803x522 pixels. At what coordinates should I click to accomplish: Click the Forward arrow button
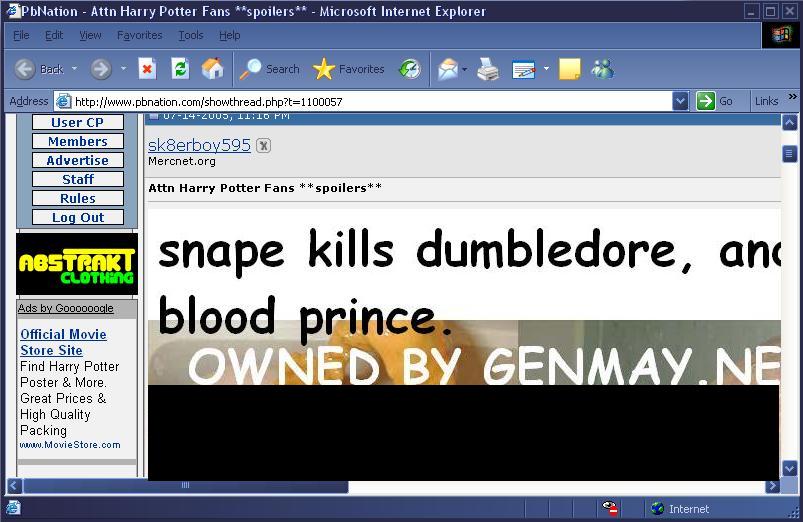click(101, 69)
